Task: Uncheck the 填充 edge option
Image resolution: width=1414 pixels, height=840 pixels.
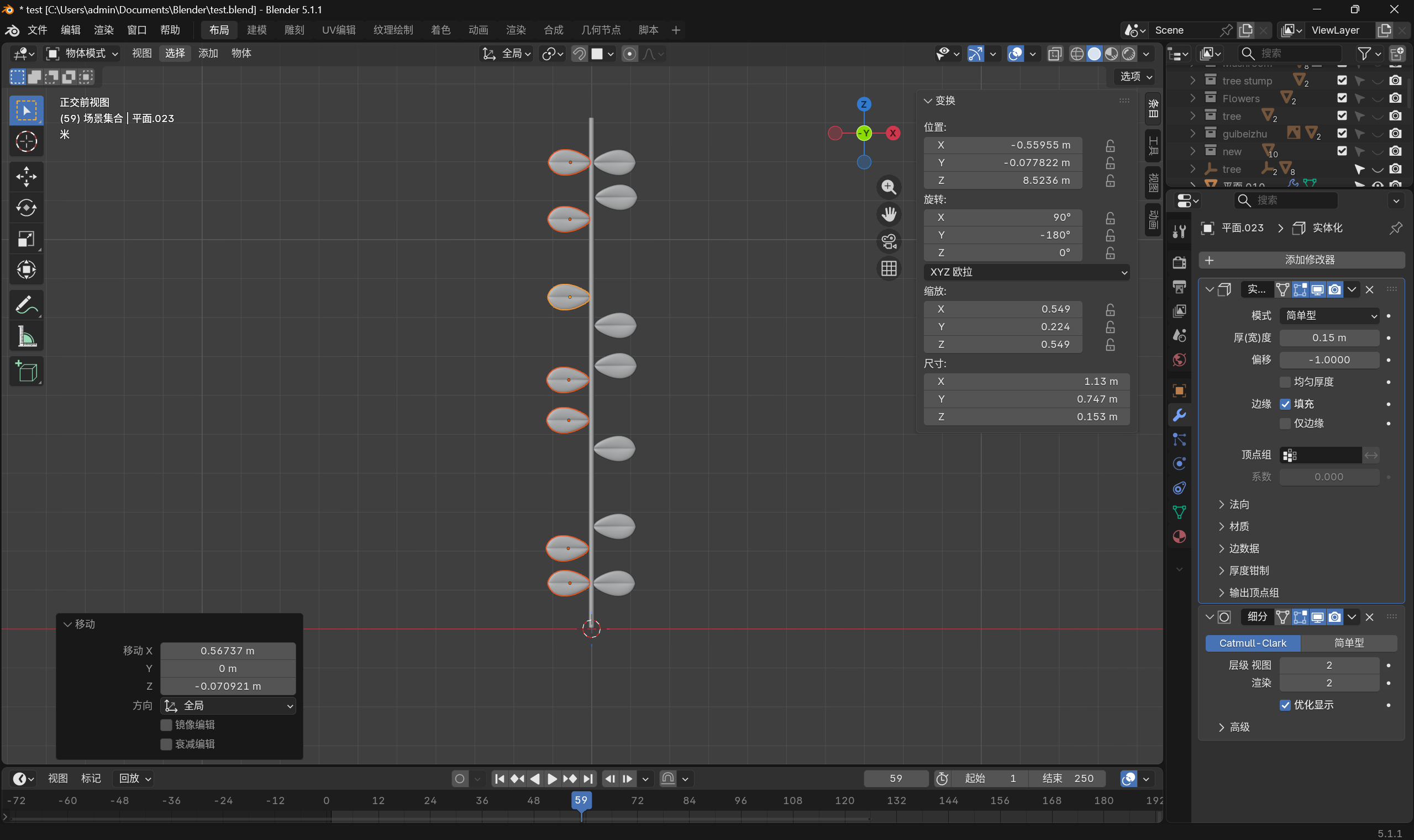Action: coord(1285,404)
